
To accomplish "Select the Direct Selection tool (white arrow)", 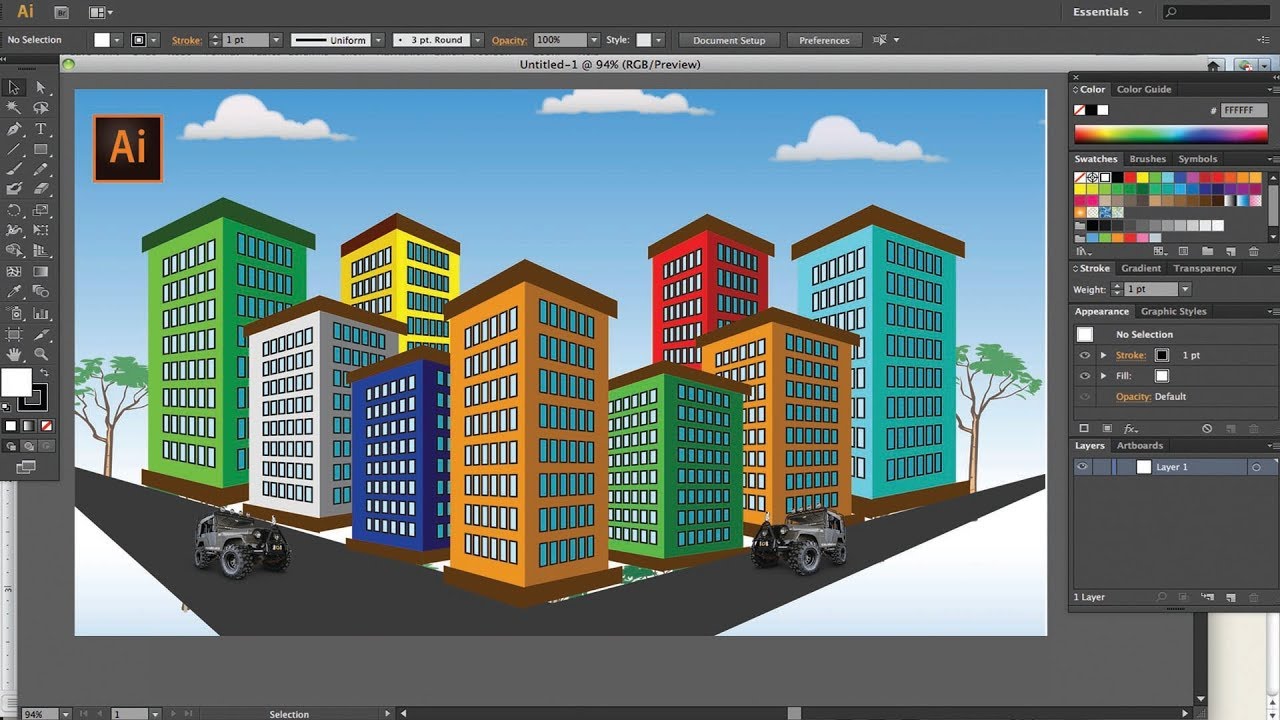I will (41, 88).
